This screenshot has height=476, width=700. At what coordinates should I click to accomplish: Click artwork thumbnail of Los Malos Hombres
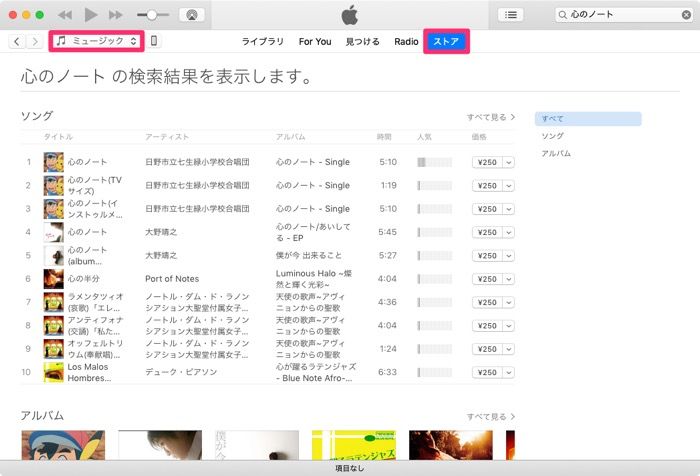pyautogui.click(x=54, y=372)
